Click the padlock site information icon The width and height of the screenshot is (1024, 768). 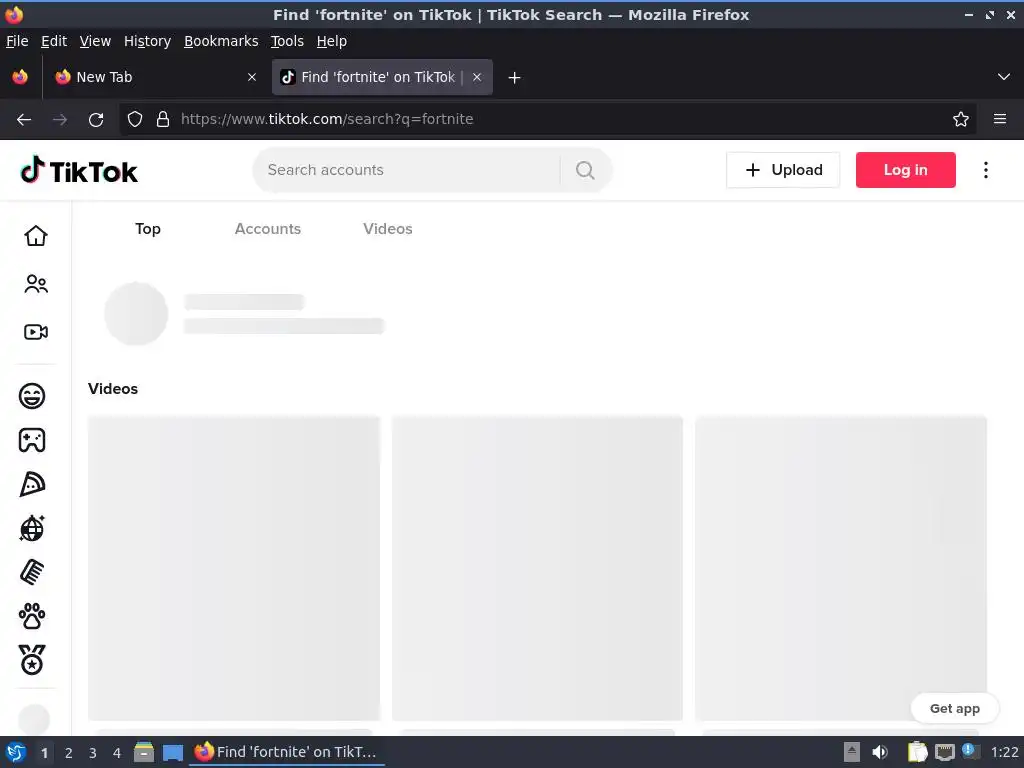tap(163, 119)
